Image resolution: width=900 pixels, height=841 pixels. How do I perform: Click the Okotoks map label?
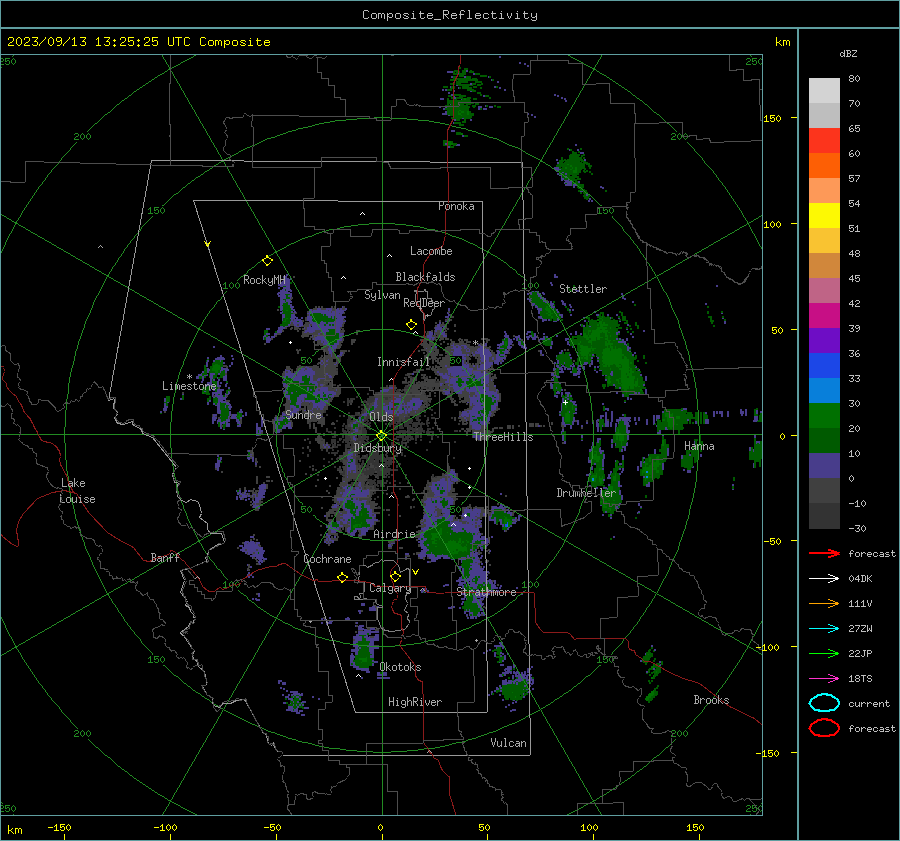point(400,667)
